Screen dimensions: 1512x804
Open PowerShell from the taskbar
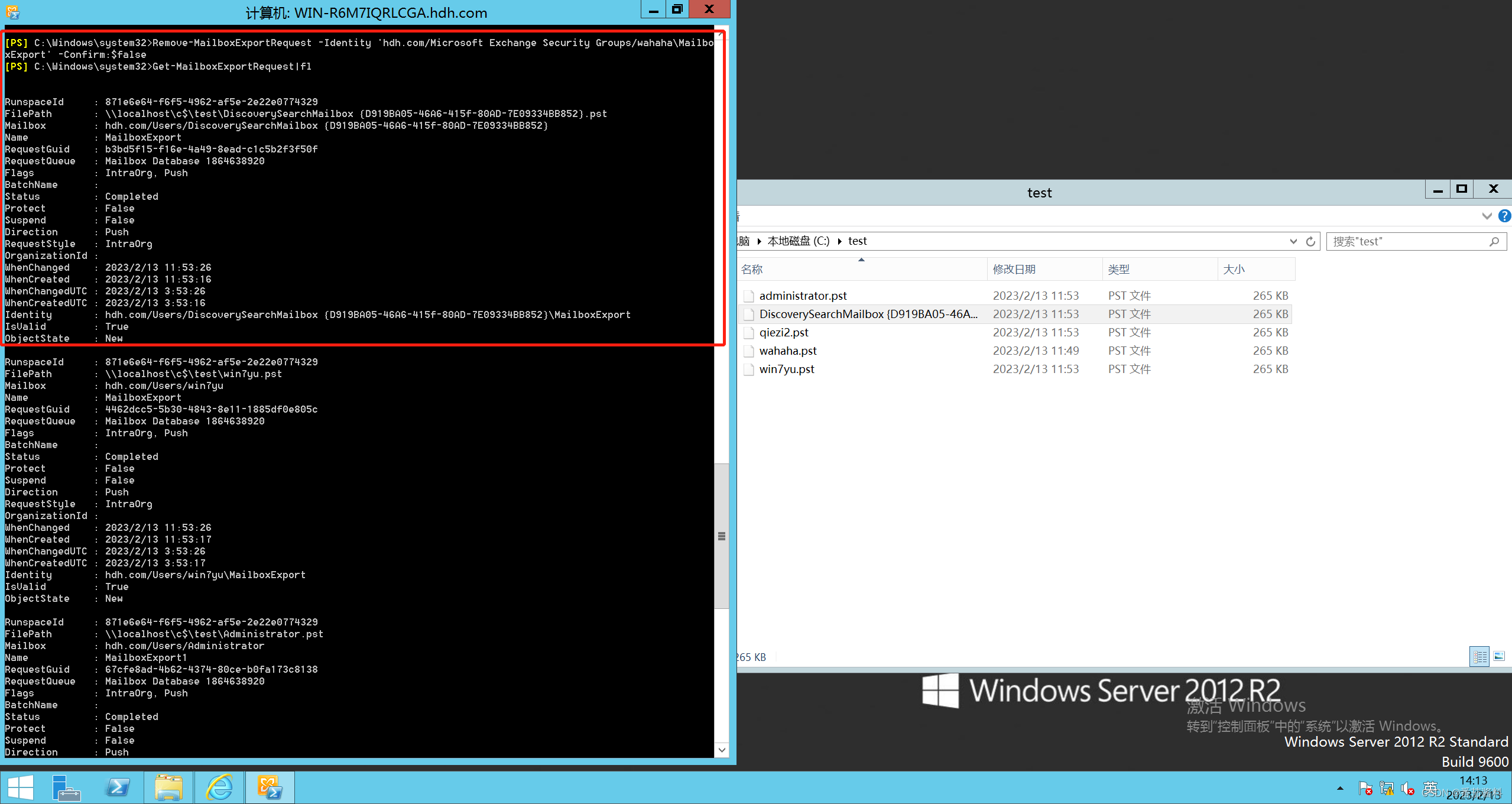(118, 787)
